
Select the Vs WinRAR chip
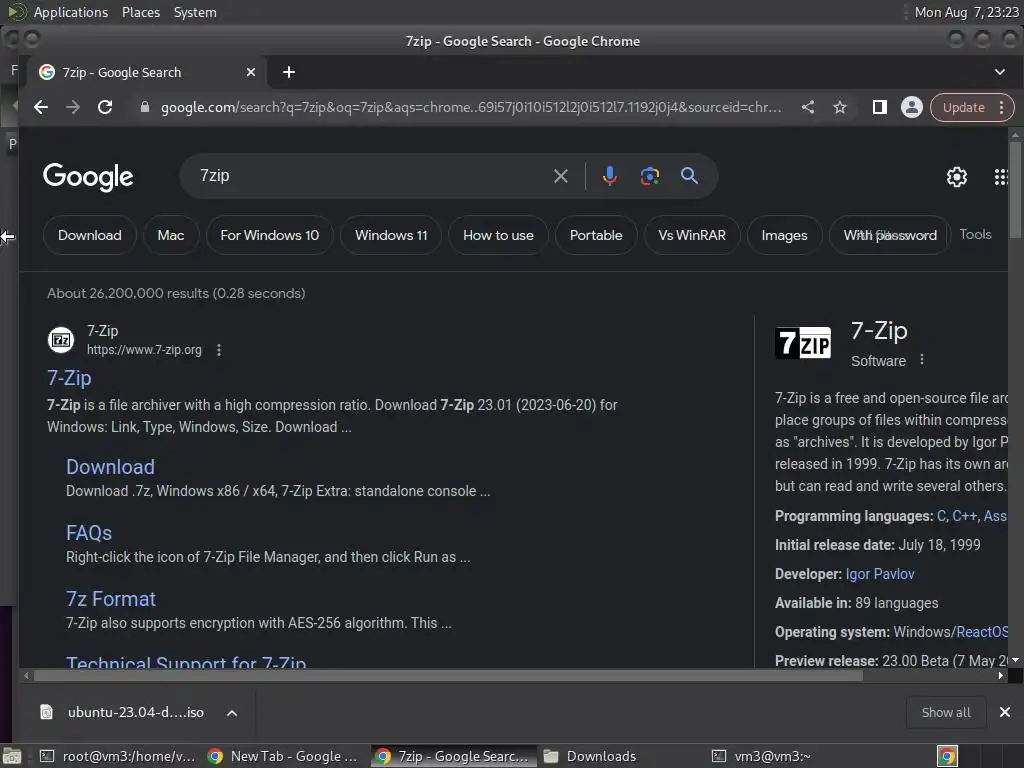[692, 235]
